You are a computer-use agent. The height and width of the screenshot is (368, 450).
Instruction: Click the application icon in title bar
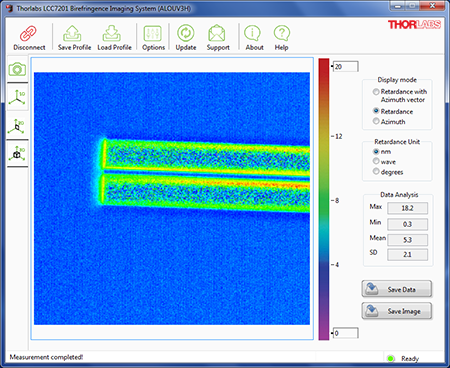(10, 8)
